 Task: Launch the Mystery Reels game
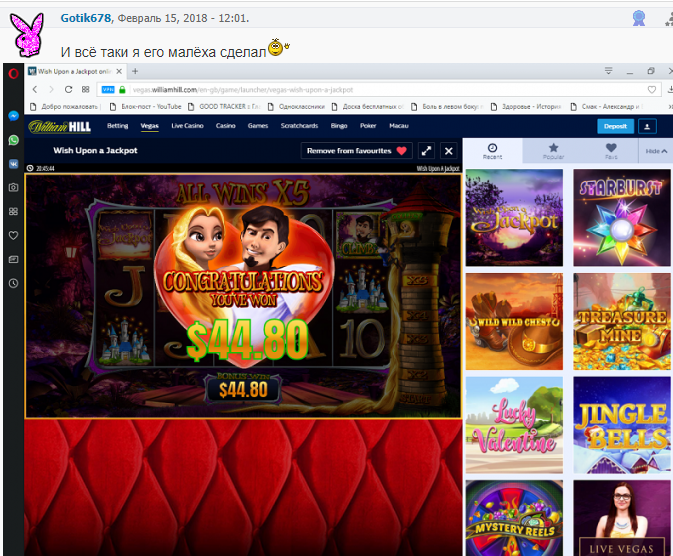pos(514,518)
